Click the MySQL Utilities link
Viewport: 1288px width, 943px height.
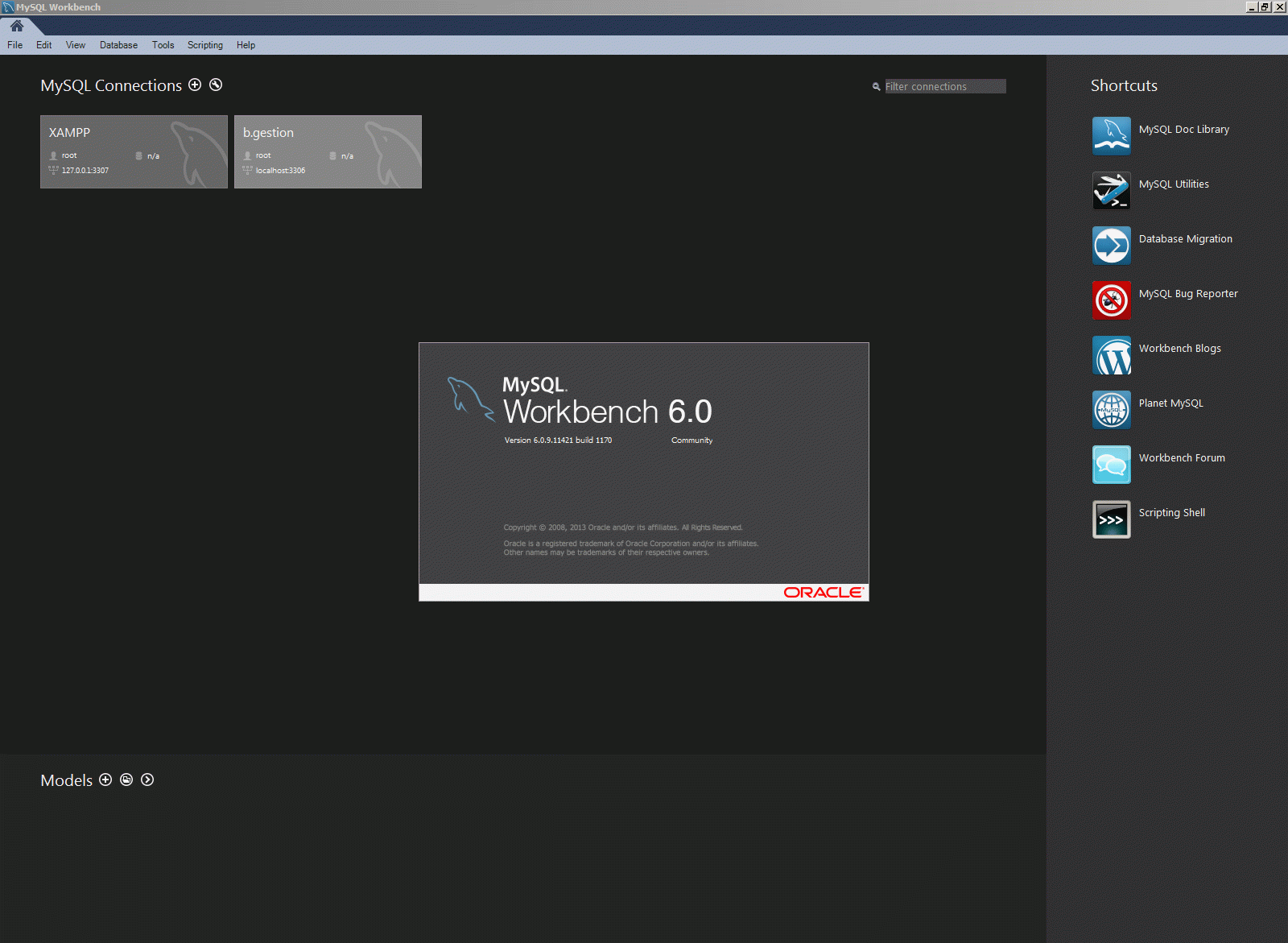pyautogui.click(x=1174, y=184)
